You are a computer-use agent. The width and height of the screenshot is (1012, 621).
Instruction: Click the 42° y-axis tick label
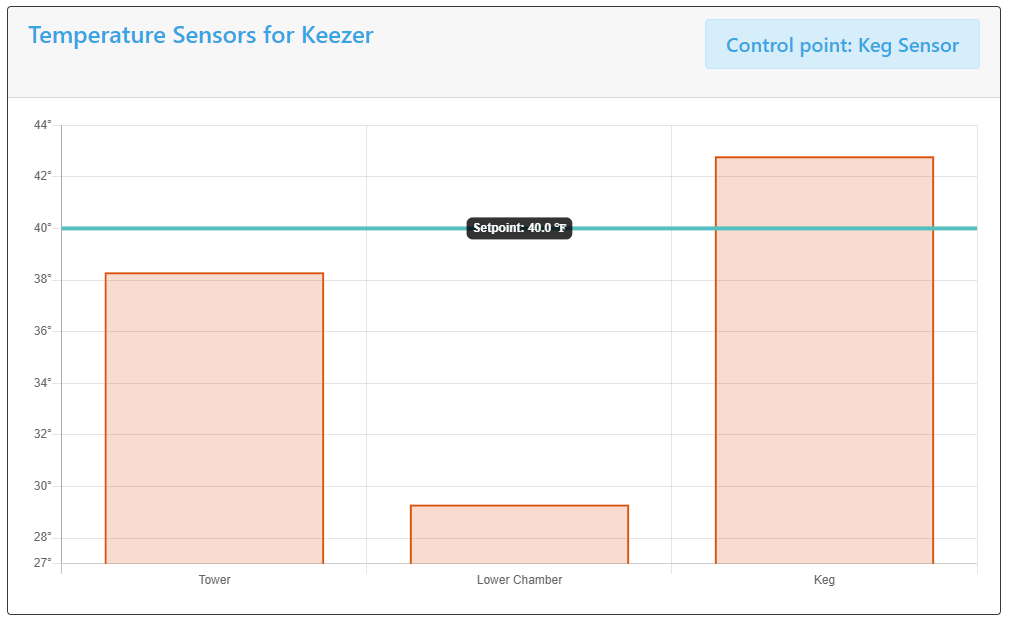pos(43,176)
